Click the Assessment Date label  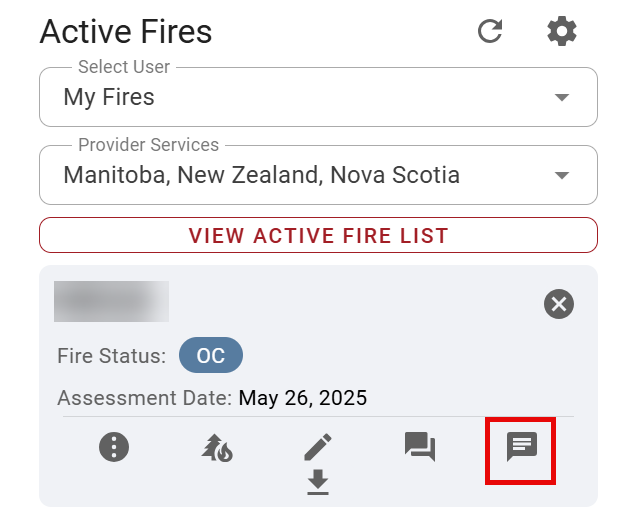coord(144,398)
